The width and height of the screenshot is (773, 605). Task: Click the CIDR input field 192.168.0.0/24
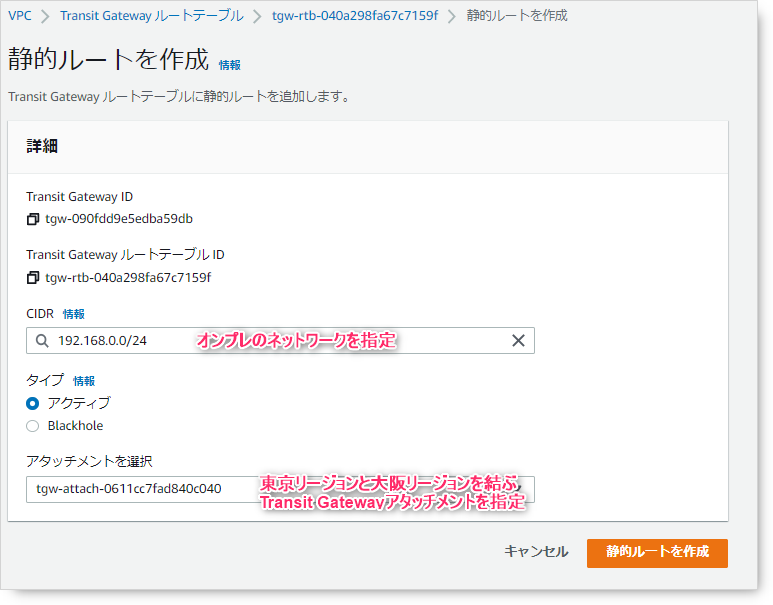[280, 340]
